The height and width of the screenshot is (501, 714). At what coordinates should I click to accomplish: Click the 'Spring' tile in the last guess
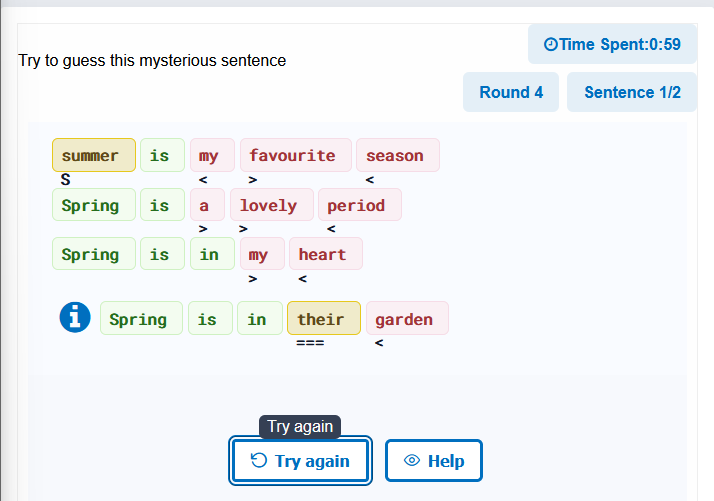141,318
